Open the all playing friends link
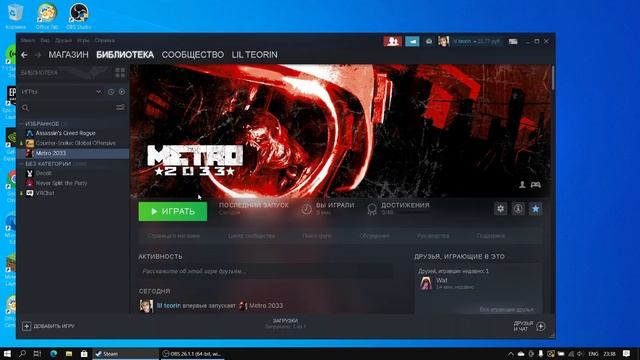The width and height of the screenshot is (640, 360). click(x=506, y=310)
